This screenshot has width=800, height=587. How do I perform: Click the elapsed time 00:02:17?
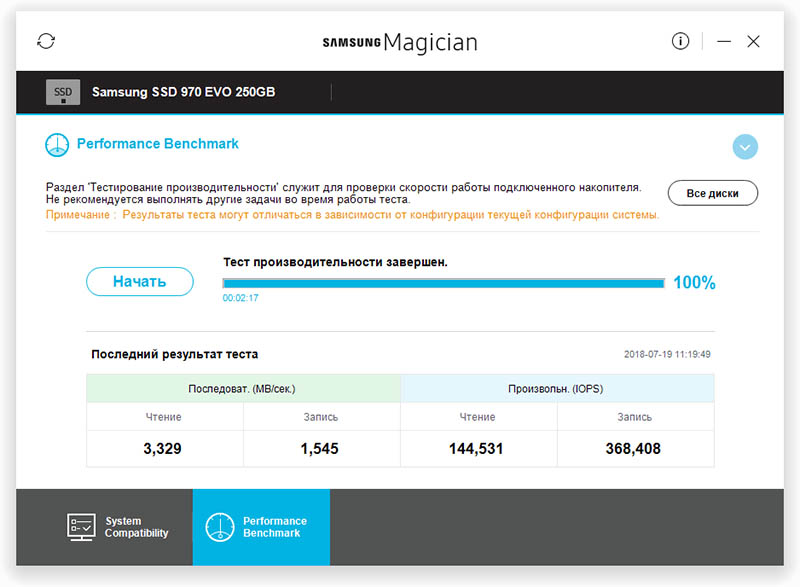[x=240, y=298]
